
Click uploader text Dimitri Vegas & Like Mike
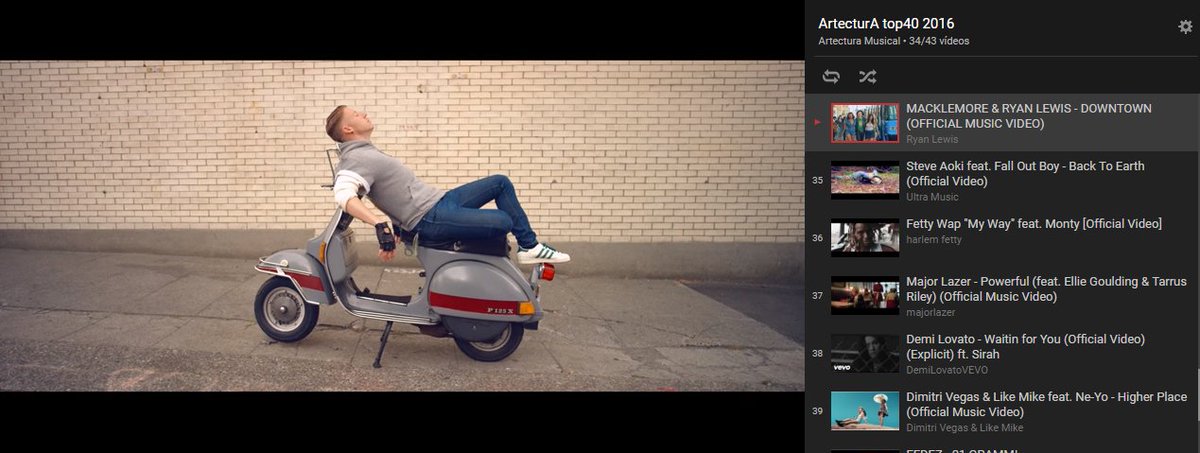(x=964, y=428)
